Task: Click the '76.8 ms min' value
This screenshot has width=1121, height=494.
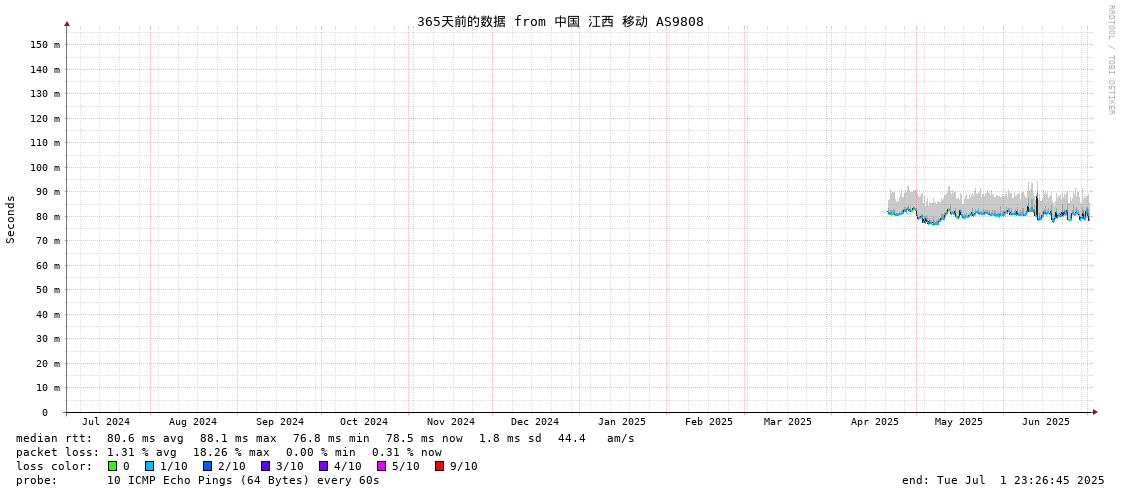Action: coord(331,438)
